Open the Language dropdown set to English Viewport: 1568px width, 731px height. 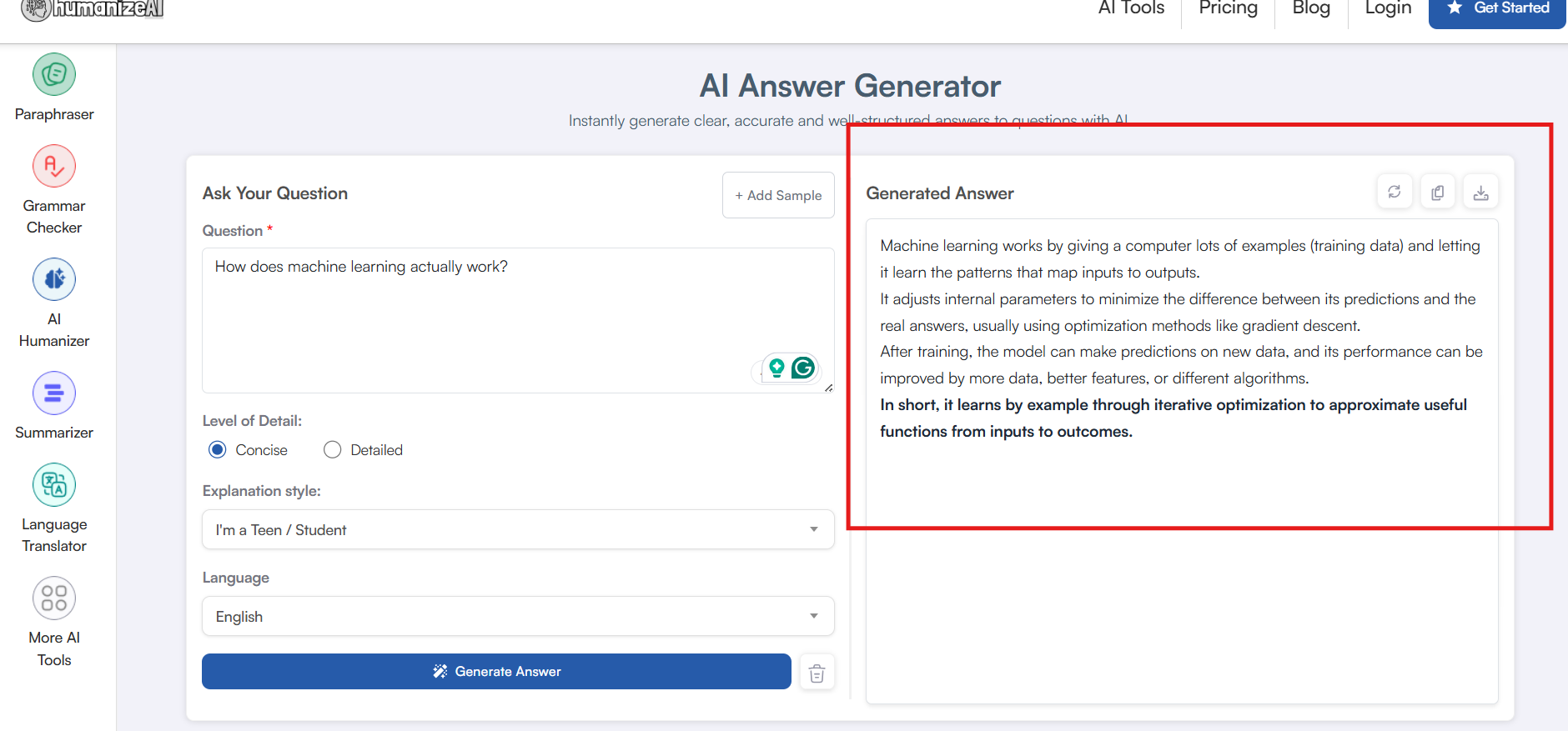point(517,616)
